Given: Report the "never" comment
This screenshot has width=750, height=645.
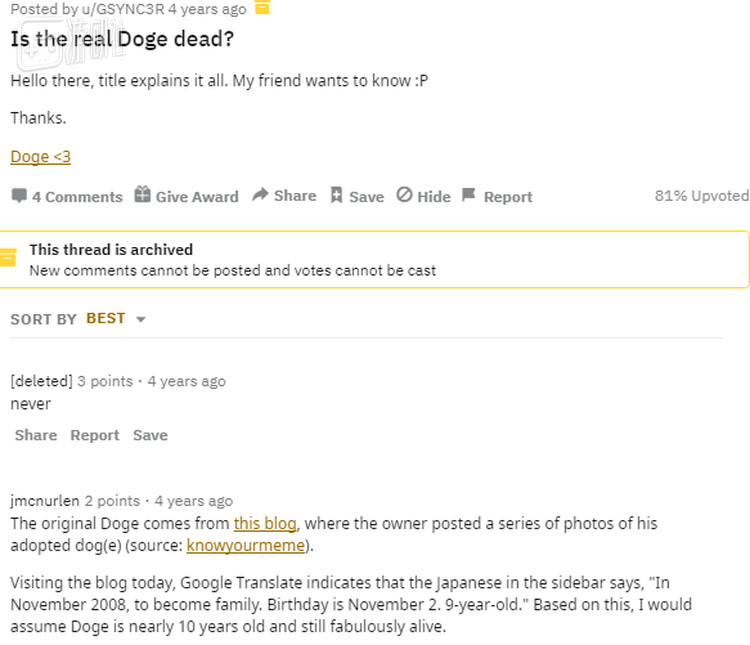Looking at the screenshot, I should pyautogui.click(x=94, y=435).
